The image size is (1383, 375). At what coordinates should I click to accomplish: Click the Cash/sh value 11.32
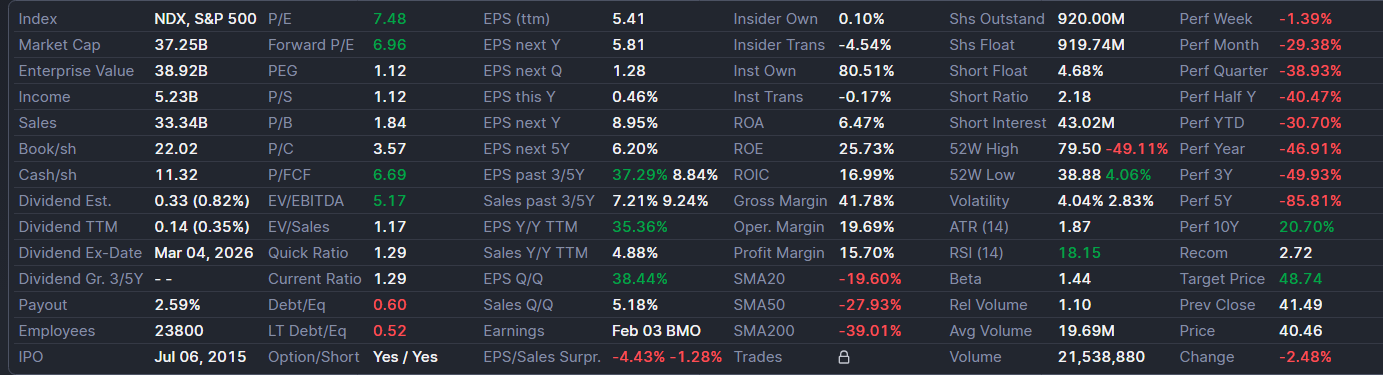(174, 174)
